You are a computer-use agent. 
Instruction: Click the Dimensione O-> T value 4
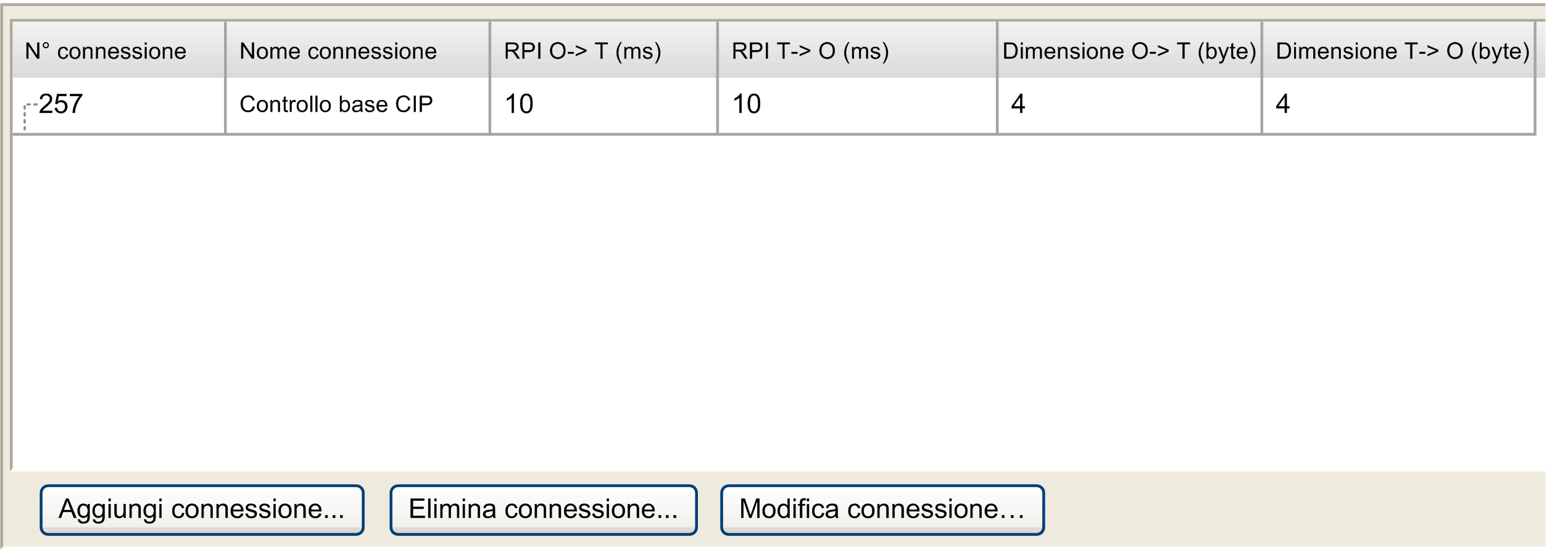tap(1018, 104)
